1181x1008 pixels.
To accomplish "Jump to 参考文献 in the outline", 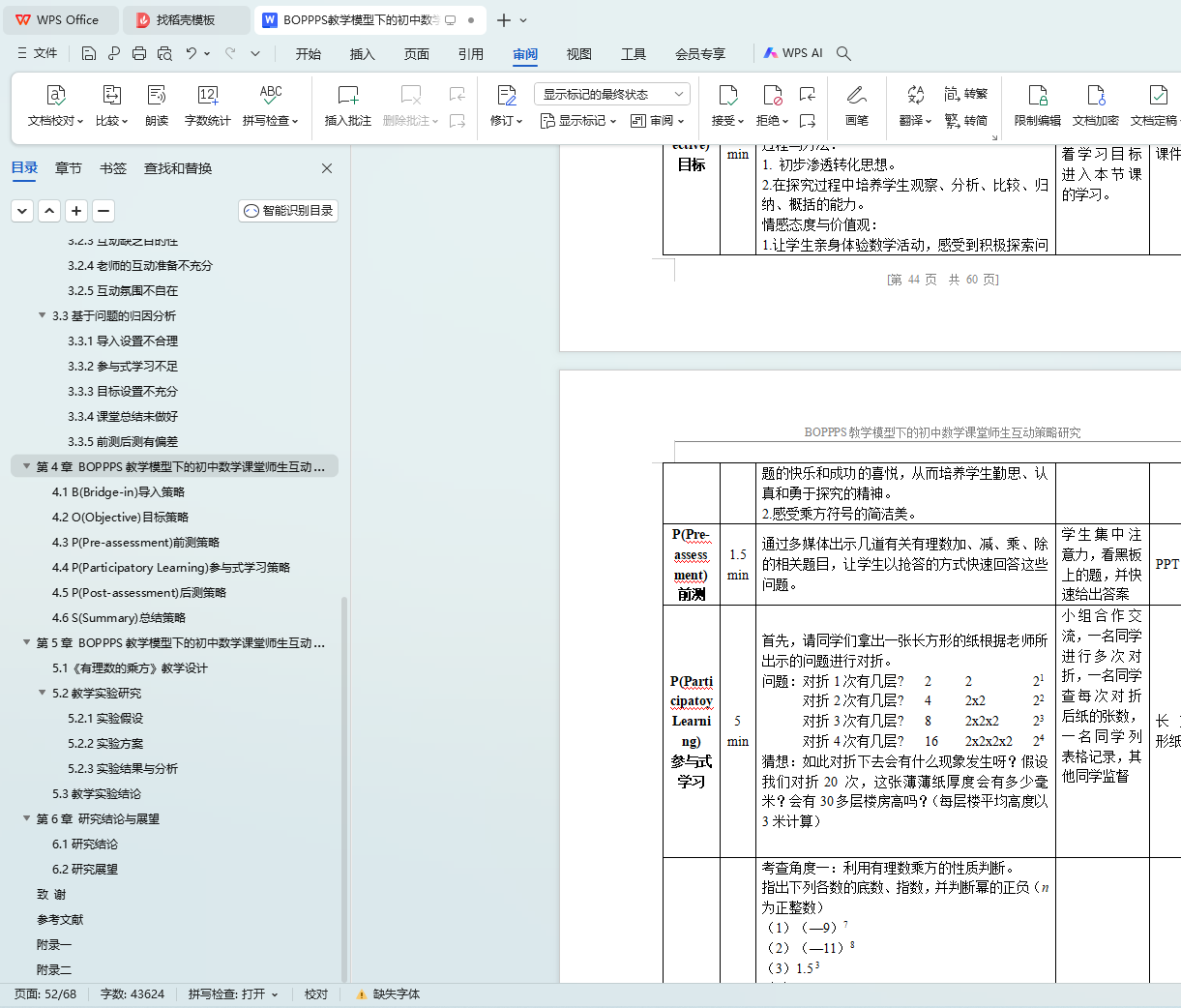I will [60, 919].
